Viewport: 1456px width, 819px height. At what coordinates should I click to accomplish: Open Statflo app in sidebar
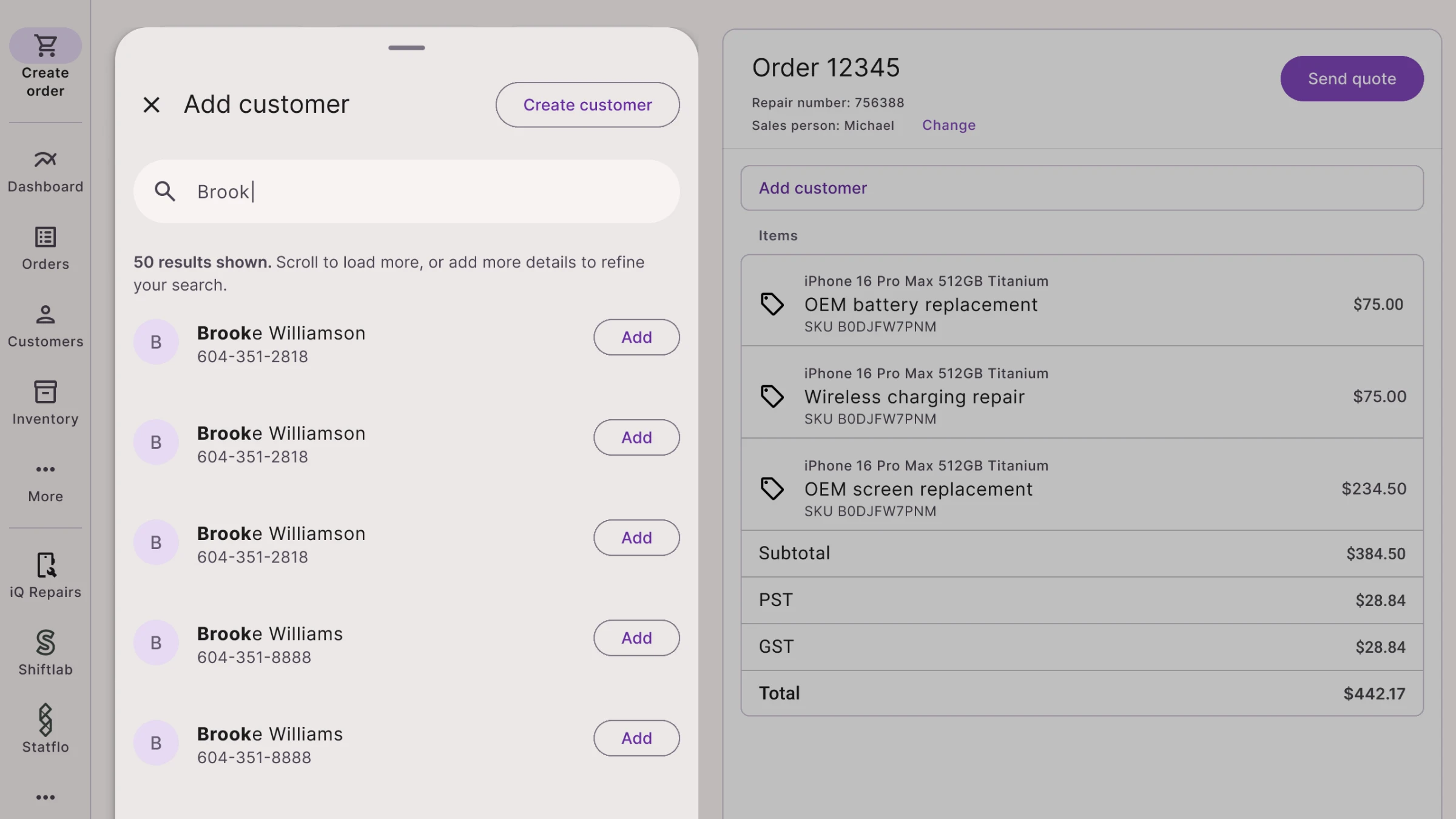pyautogui.click(x=45, y=730)
